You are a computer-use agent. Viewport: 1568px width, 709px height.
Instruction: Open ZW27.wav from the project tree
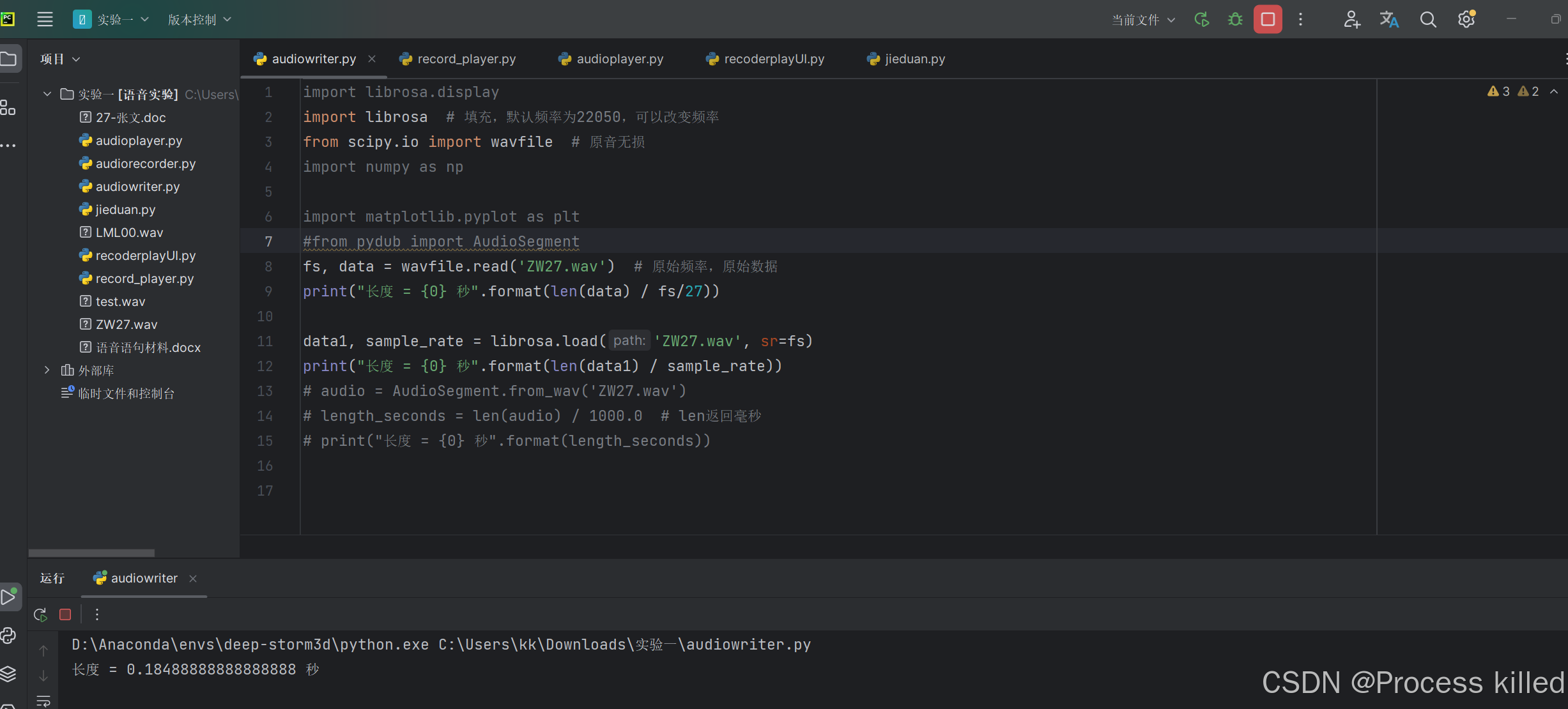tap(126, 324)
